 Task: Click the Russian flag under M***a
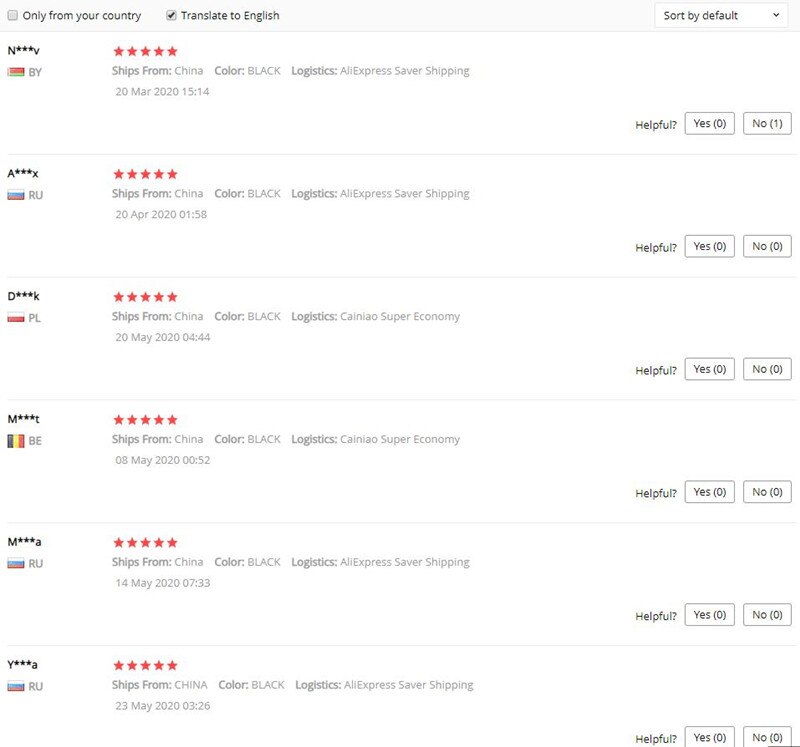point(16,563)
